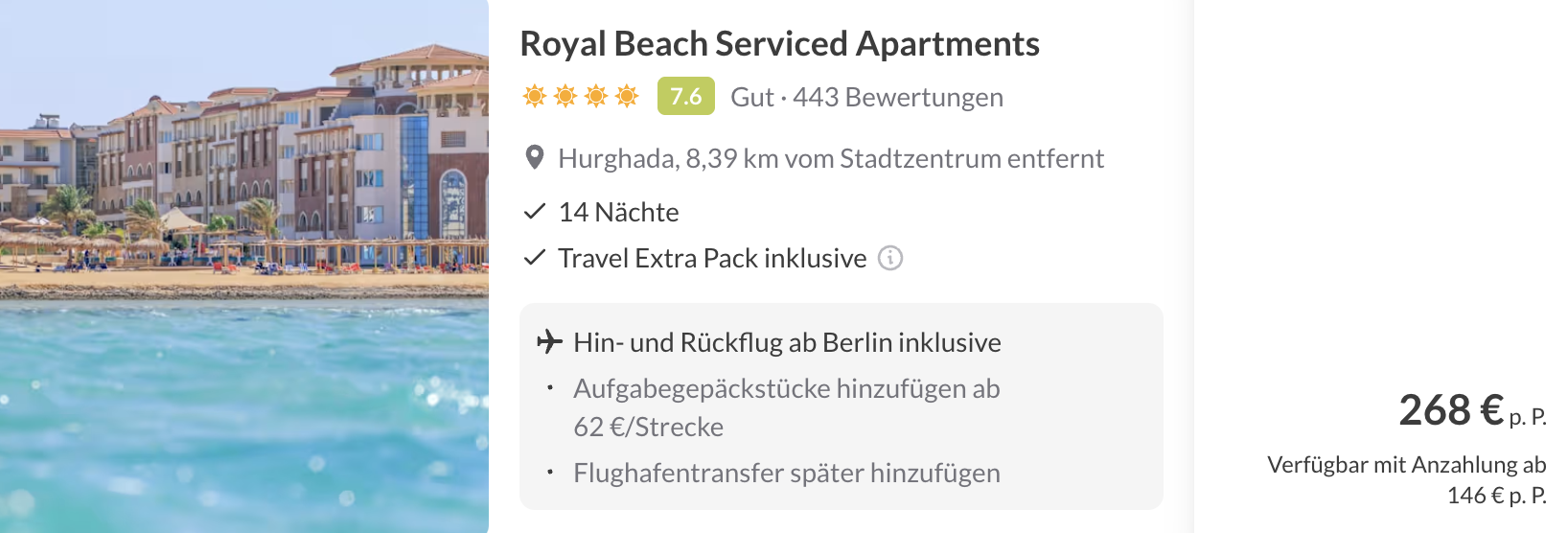Click the checkmark beside 14 Nächte
The image size is (1568, 533).
535,212
